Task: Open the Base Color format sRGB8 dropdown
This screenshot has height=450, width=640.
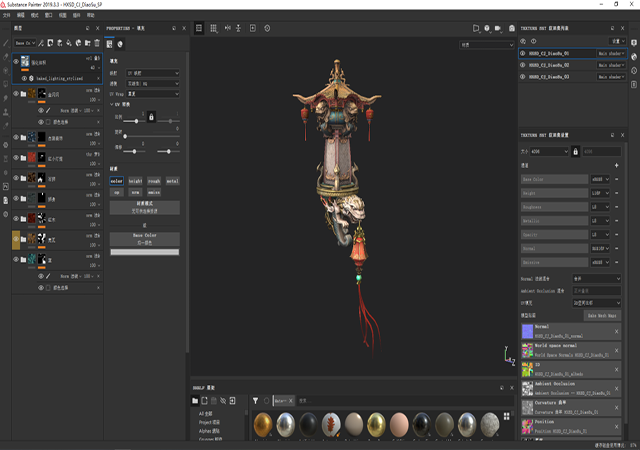Action: pos(601,179)
